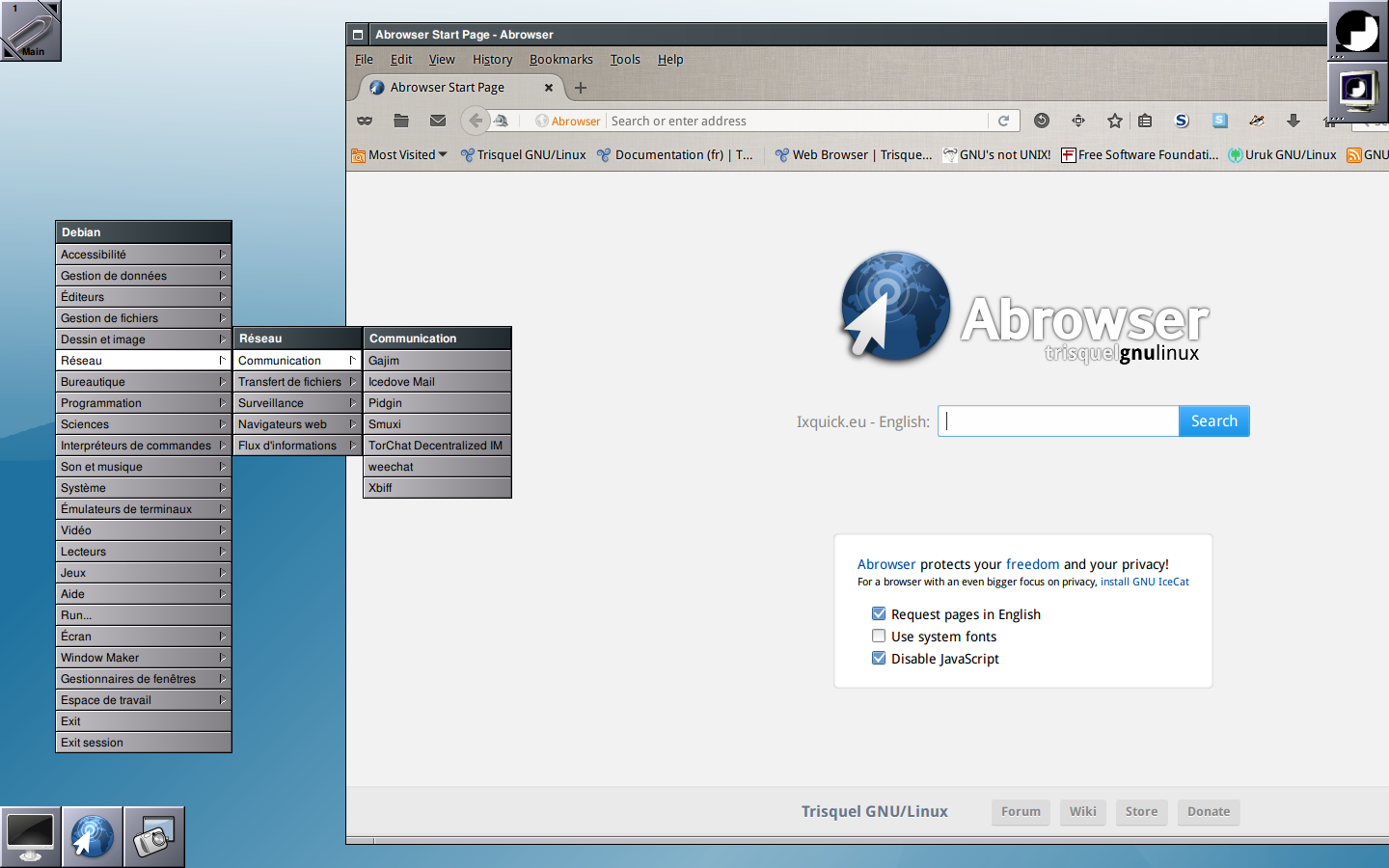Launch Gajim from Communication menu
This screenshot has width=1389, height=868.
coord(437,361)
